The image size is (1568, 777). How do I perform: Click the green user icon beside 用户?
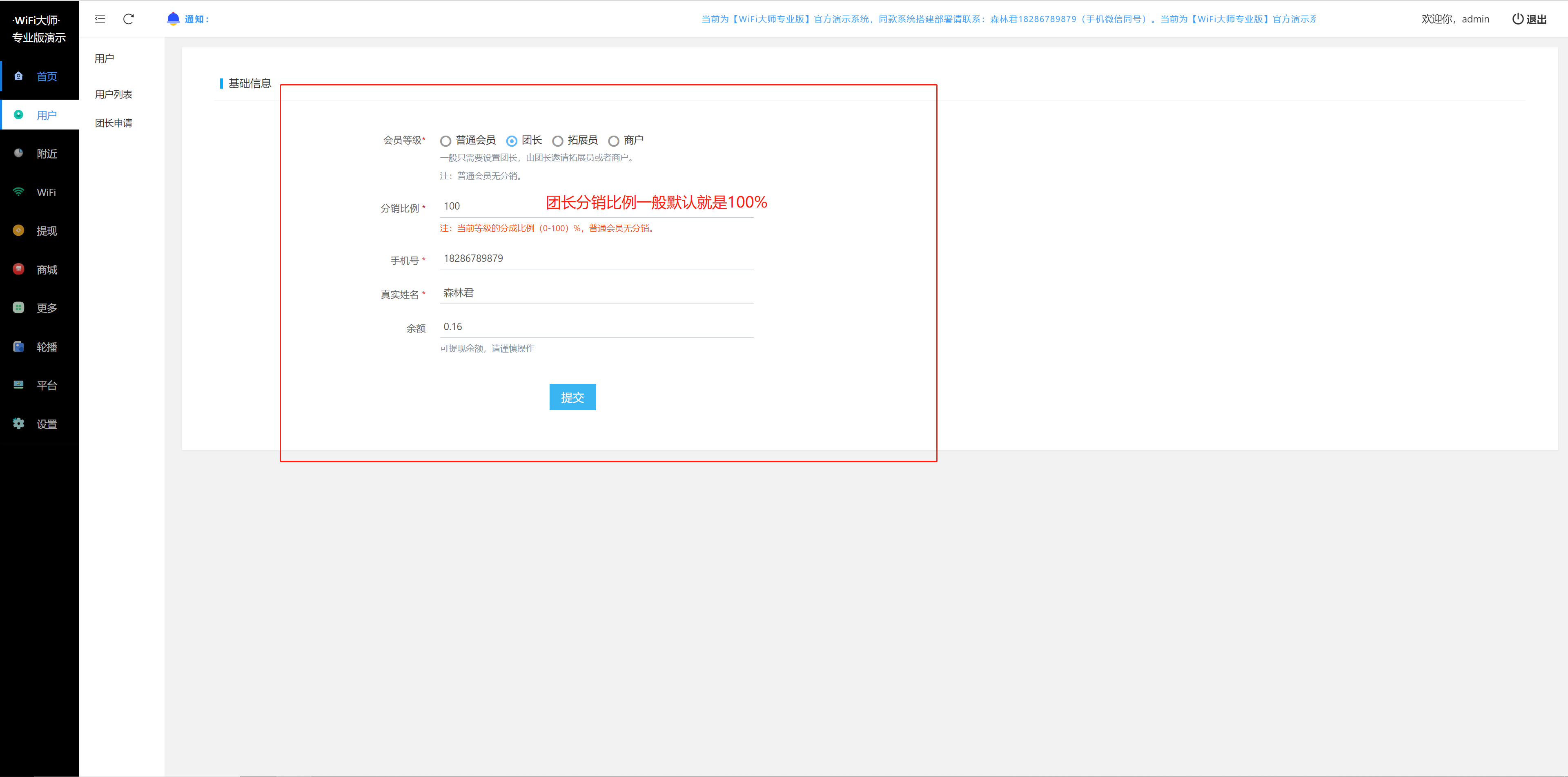(18, 114)
